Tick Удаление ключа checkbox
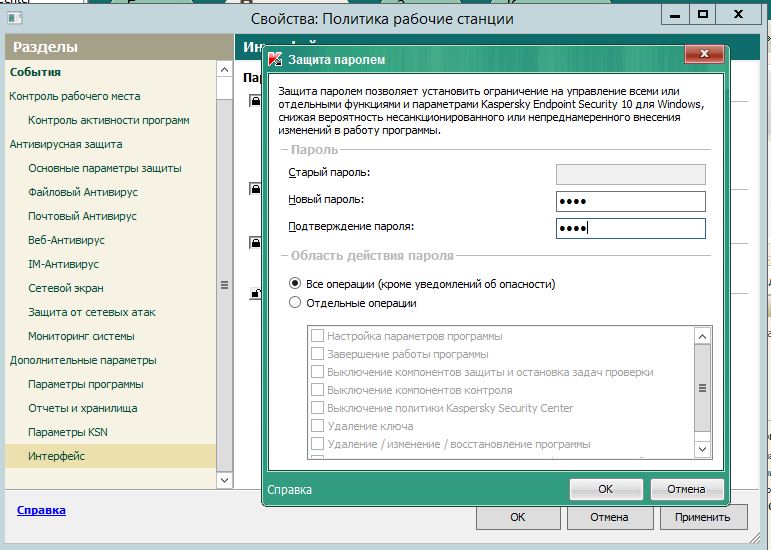The image size is (771, 550). 318,426
